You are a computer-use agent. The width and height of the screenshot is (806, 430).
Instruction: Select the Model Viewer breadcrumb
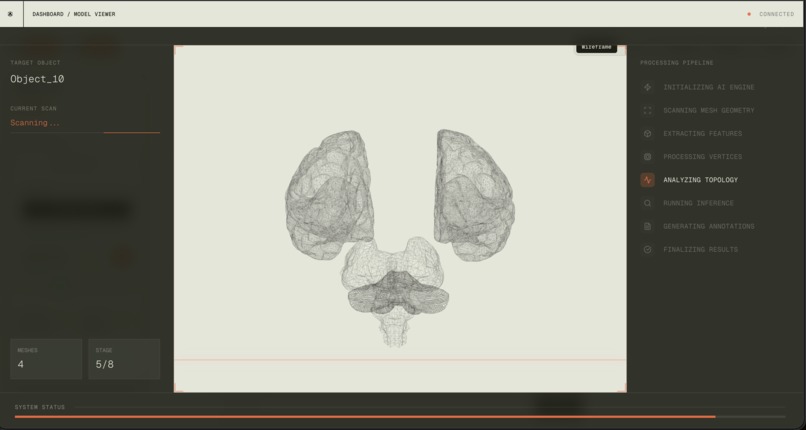94,14
